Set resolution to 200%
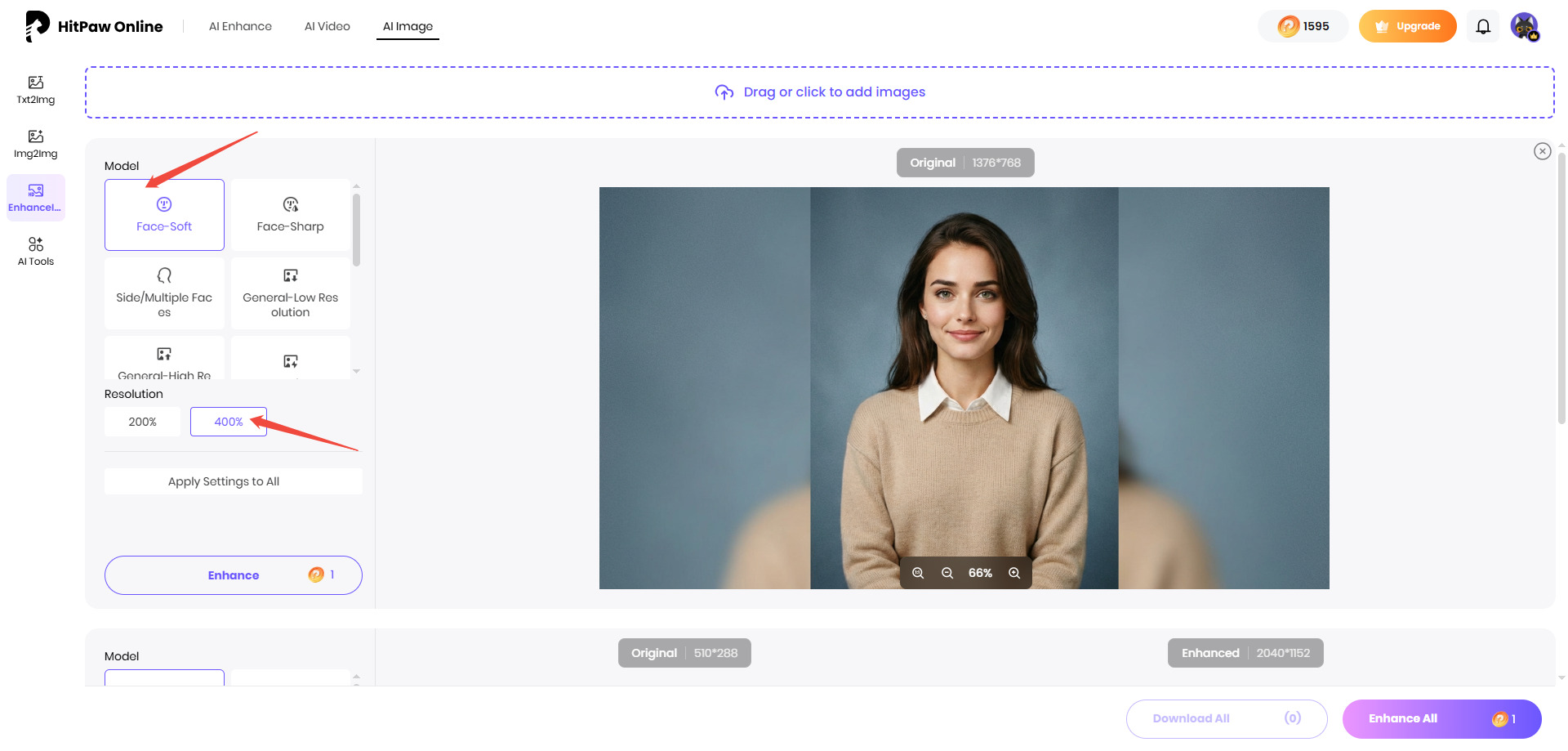The image size is (1568, 751). [142, 422]
